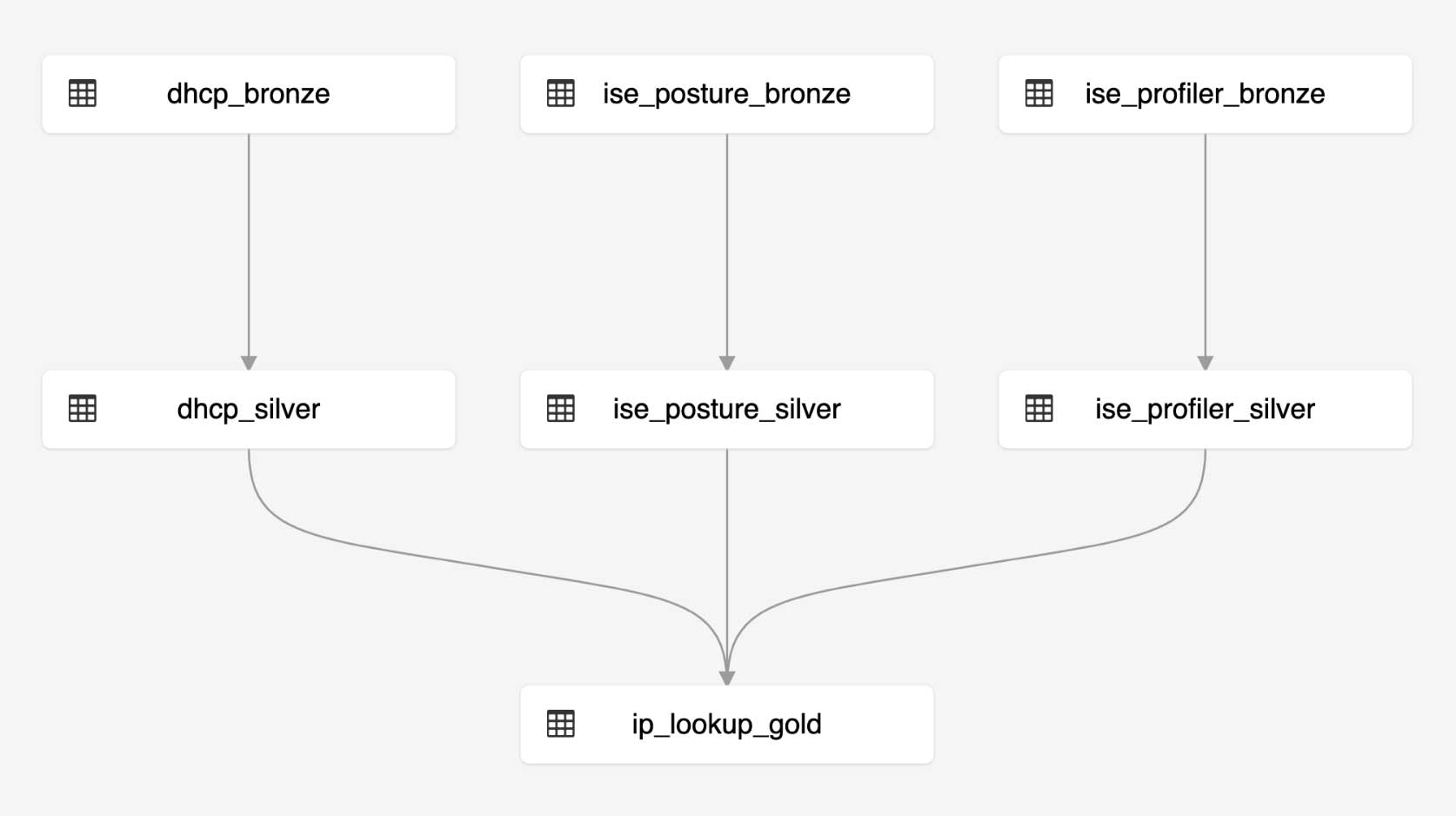Click the table icon on dhcp_bronze node

(83, 94)
